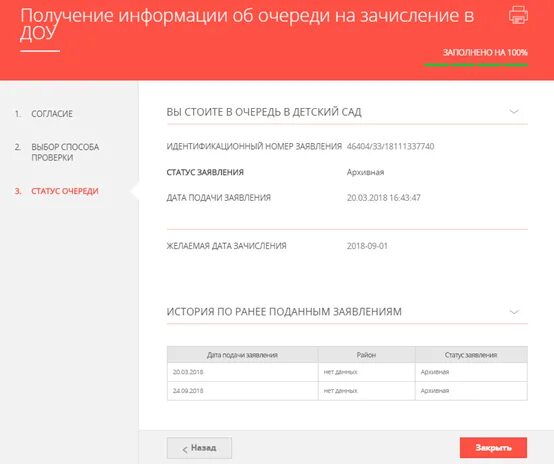The height and width of the screenshot is (468, 554).
Task: Click desired enrollment date 2018-09-01
Action: [x=367, y=246]
